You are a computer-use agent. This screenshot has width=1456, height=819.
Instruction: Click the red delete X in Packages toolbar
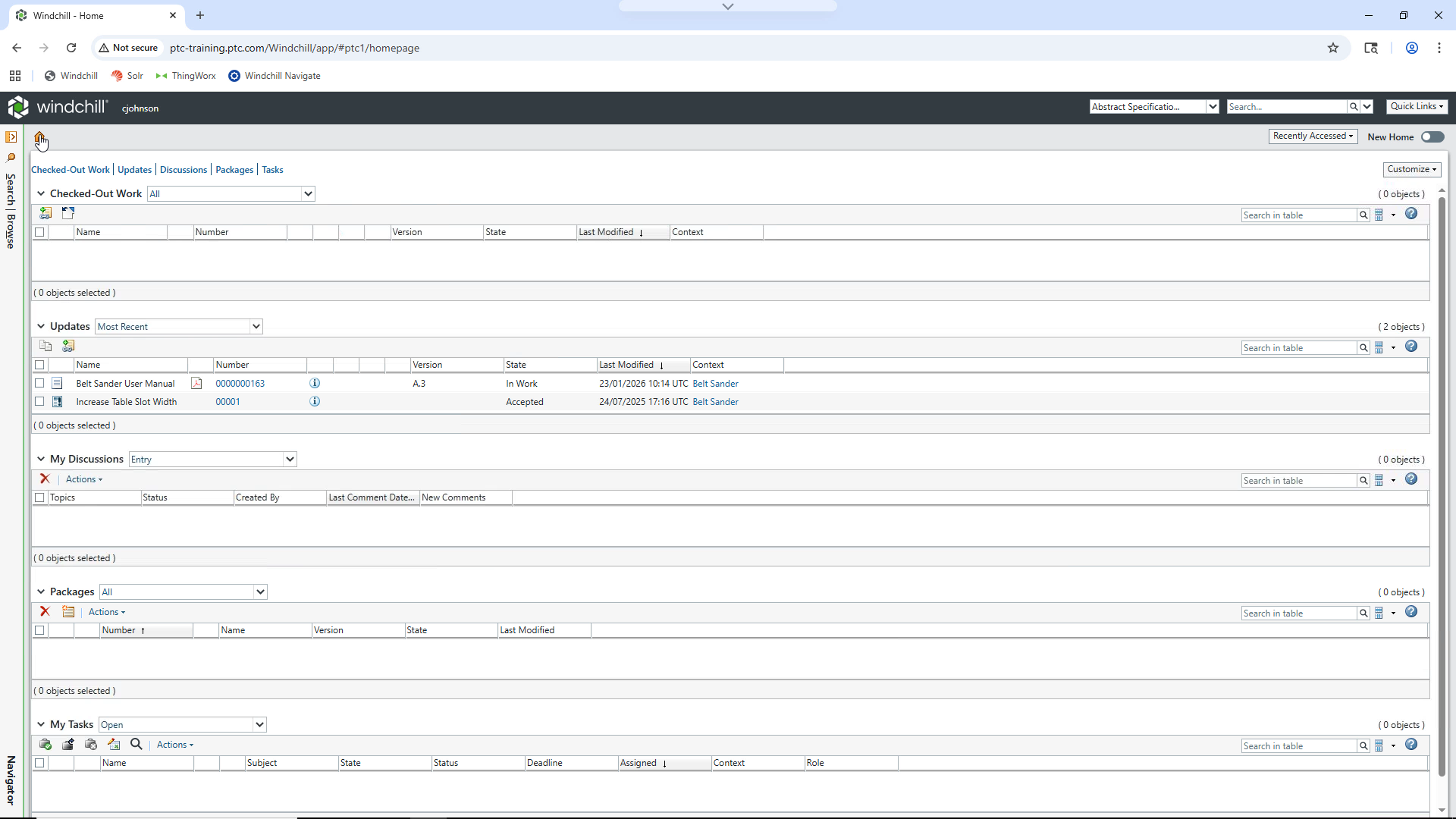point(45,612)
